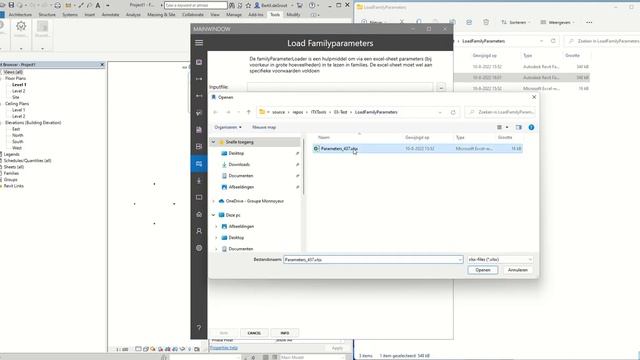Click the star favorites icon in Revit title bar
This screenshot has width=640, height=360.
248,5
